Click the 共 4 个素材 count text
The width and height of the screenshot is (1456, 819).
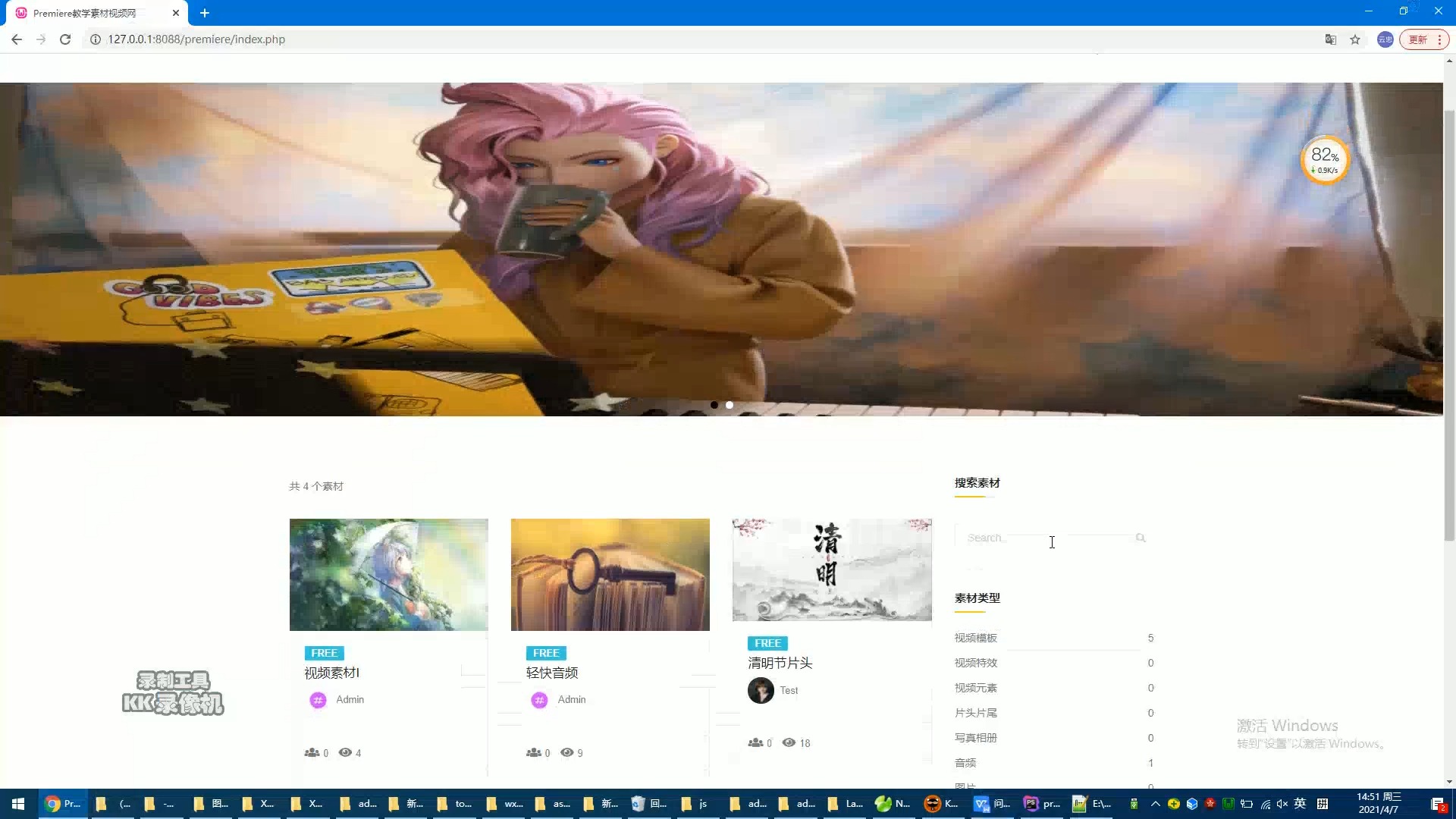pos(316,486)
